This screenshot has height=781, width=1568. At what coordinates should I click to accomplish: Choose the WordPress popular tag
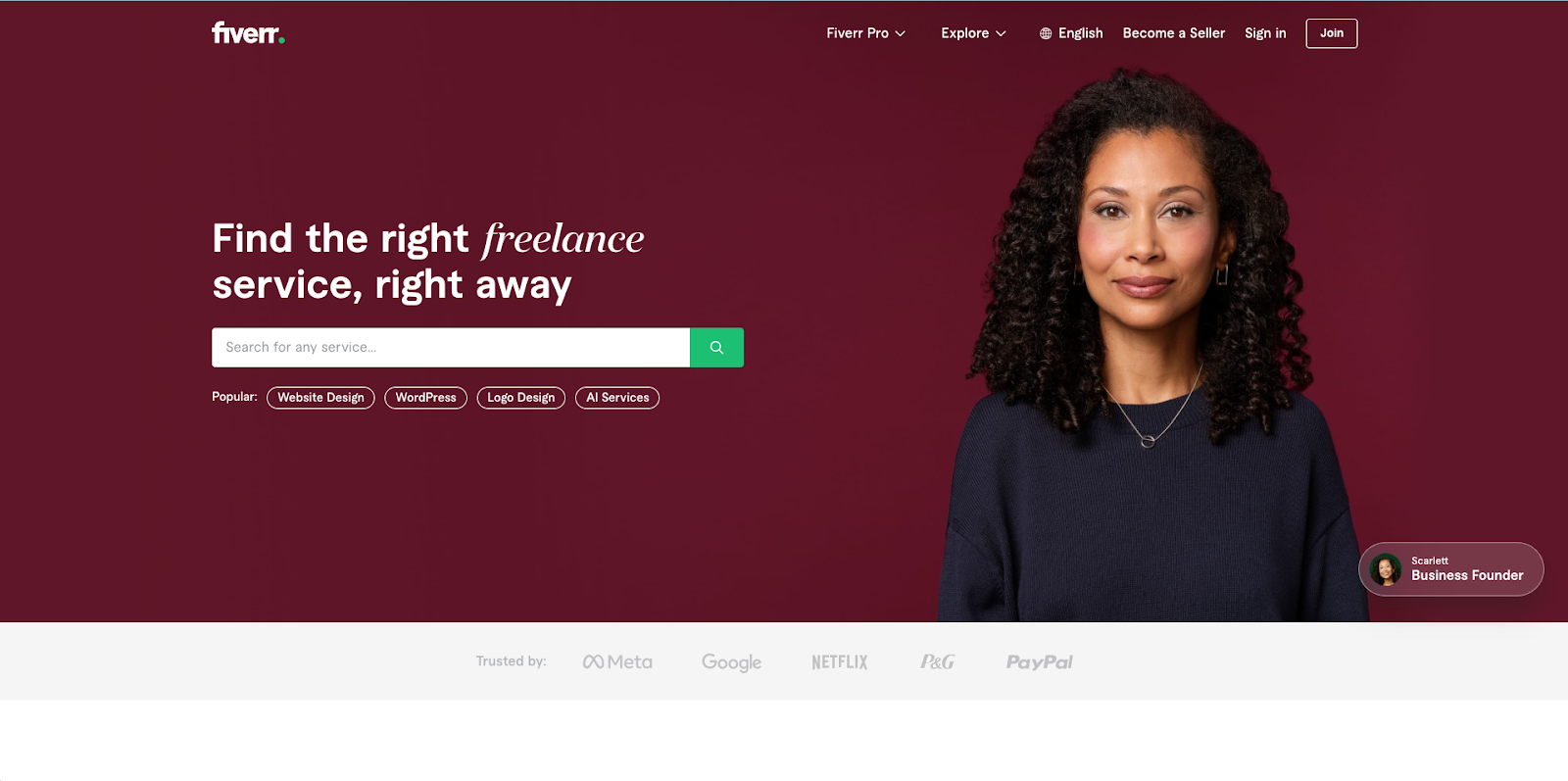pos(425,398)
